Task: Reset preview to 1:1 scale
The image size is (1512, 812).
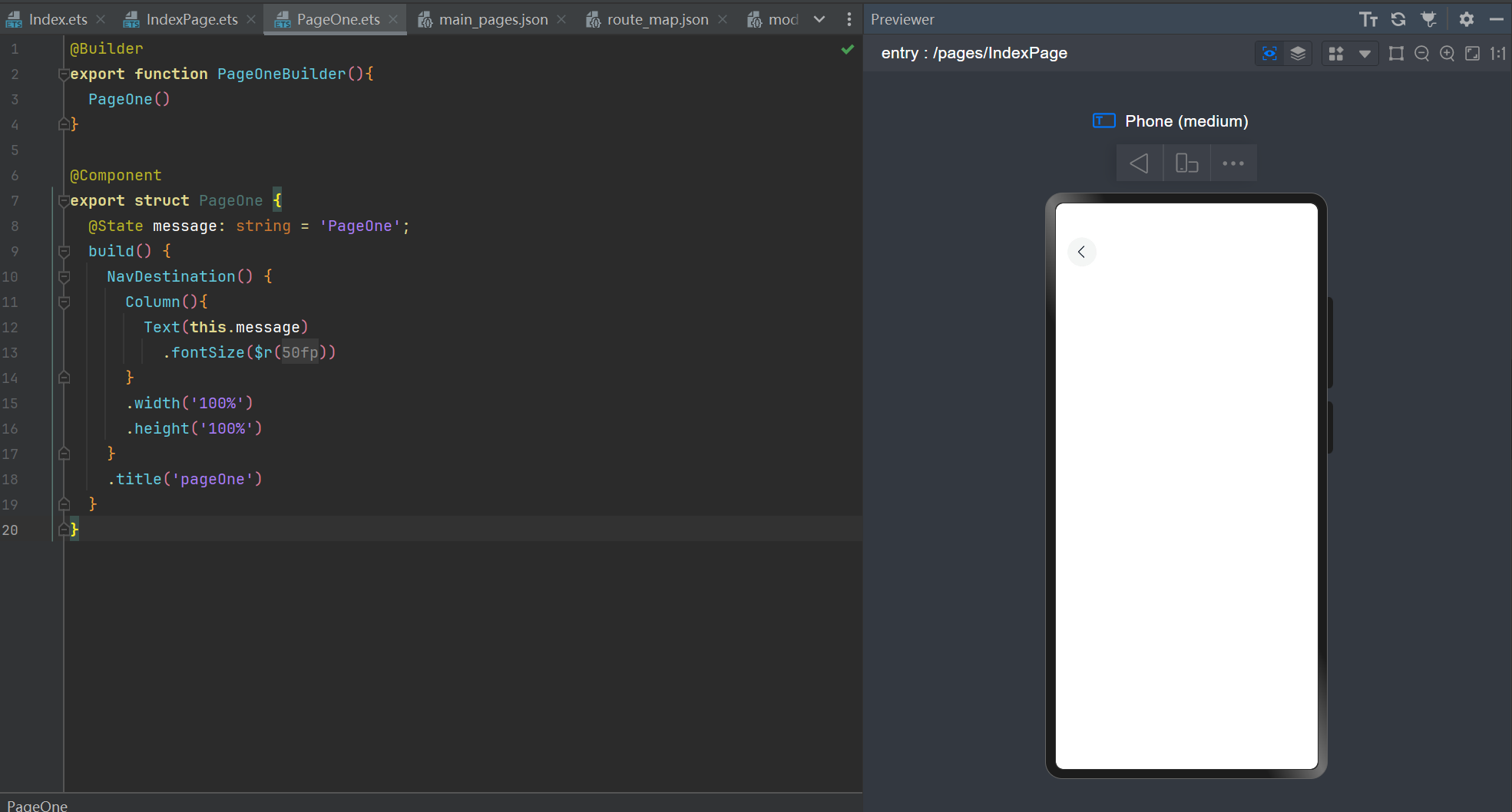Action: (1497, 53)
